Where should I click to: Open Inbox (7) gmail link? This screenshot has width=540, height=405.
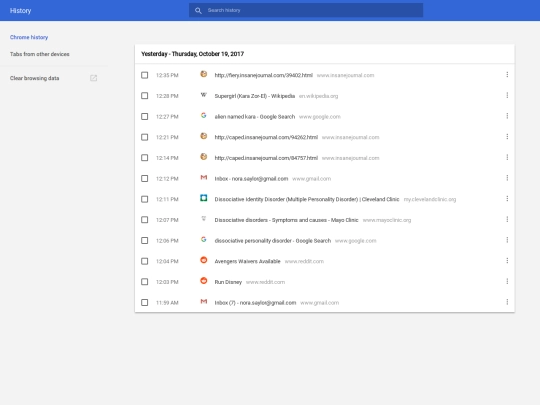(255, 302)
